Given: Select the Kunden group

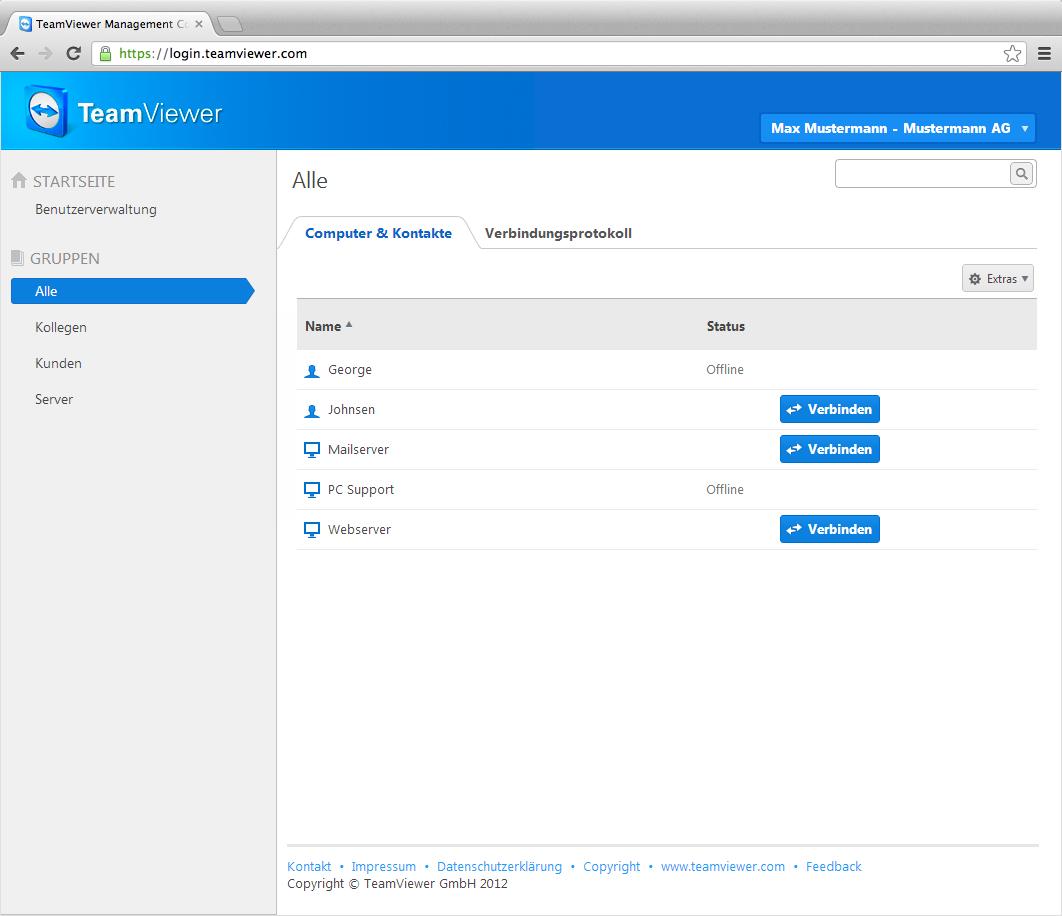Looking at the screenshot, I should coord(58,363).
